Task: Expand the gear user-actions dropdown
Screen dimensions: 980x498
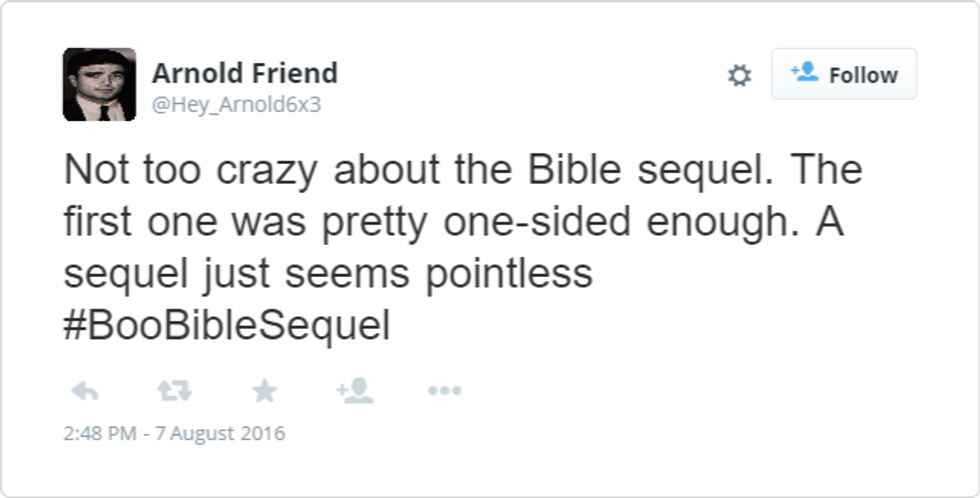Action: (739, 76)
